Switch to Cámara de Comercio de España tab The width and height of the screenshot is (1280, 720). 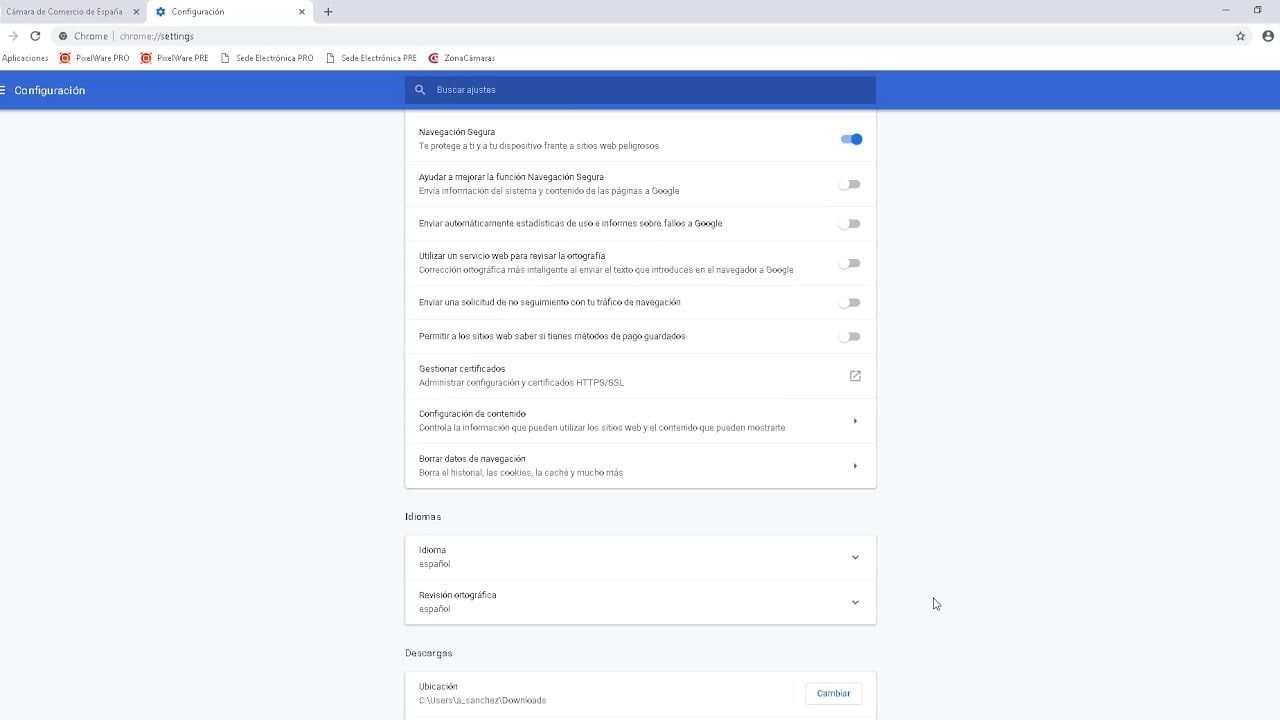[65, 12]
